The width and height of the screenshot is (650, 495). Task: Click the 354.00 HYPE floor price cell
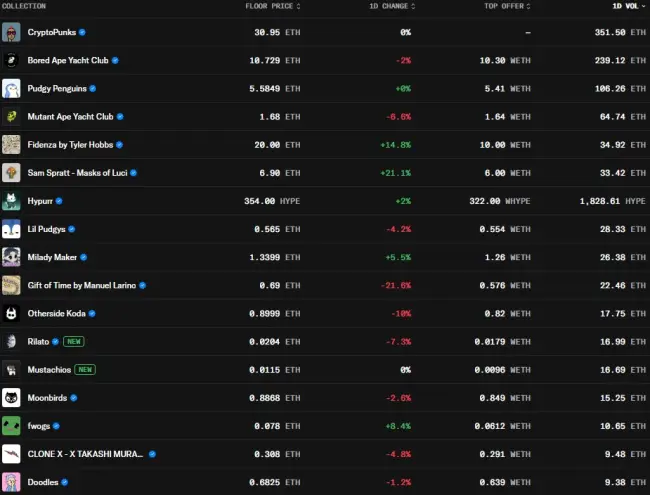(x=272, y=201)
